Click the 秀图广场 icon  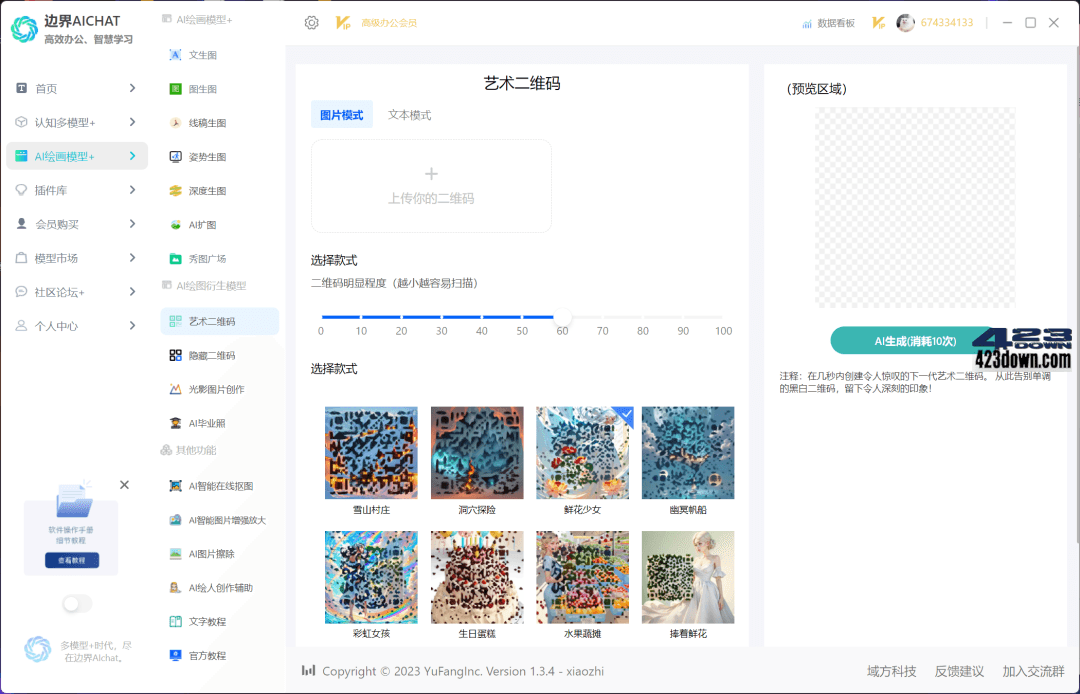coord(175,259)
